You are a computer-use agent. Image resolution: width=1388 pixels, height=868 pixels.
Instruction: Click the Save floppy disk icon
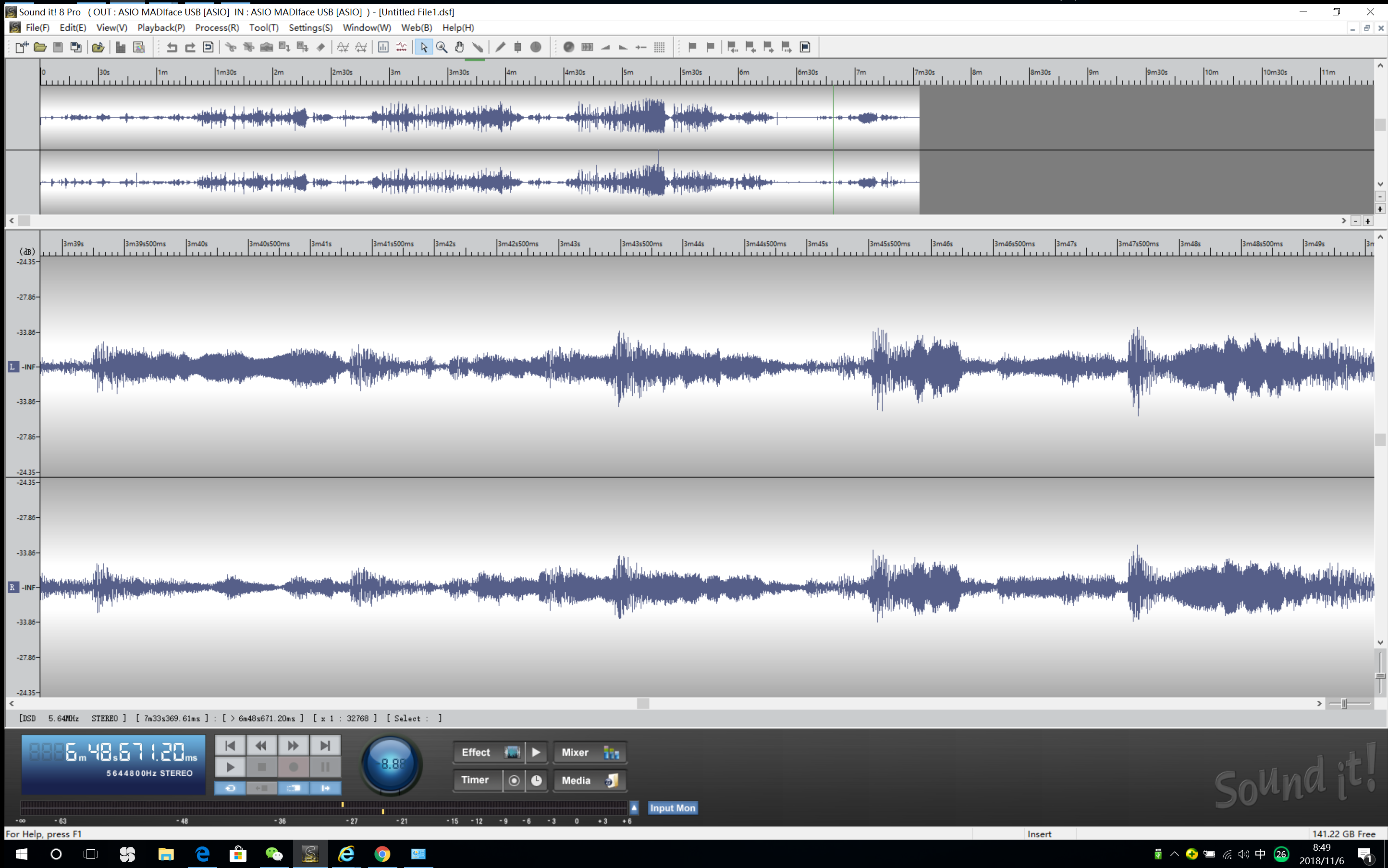click(57, 47)
